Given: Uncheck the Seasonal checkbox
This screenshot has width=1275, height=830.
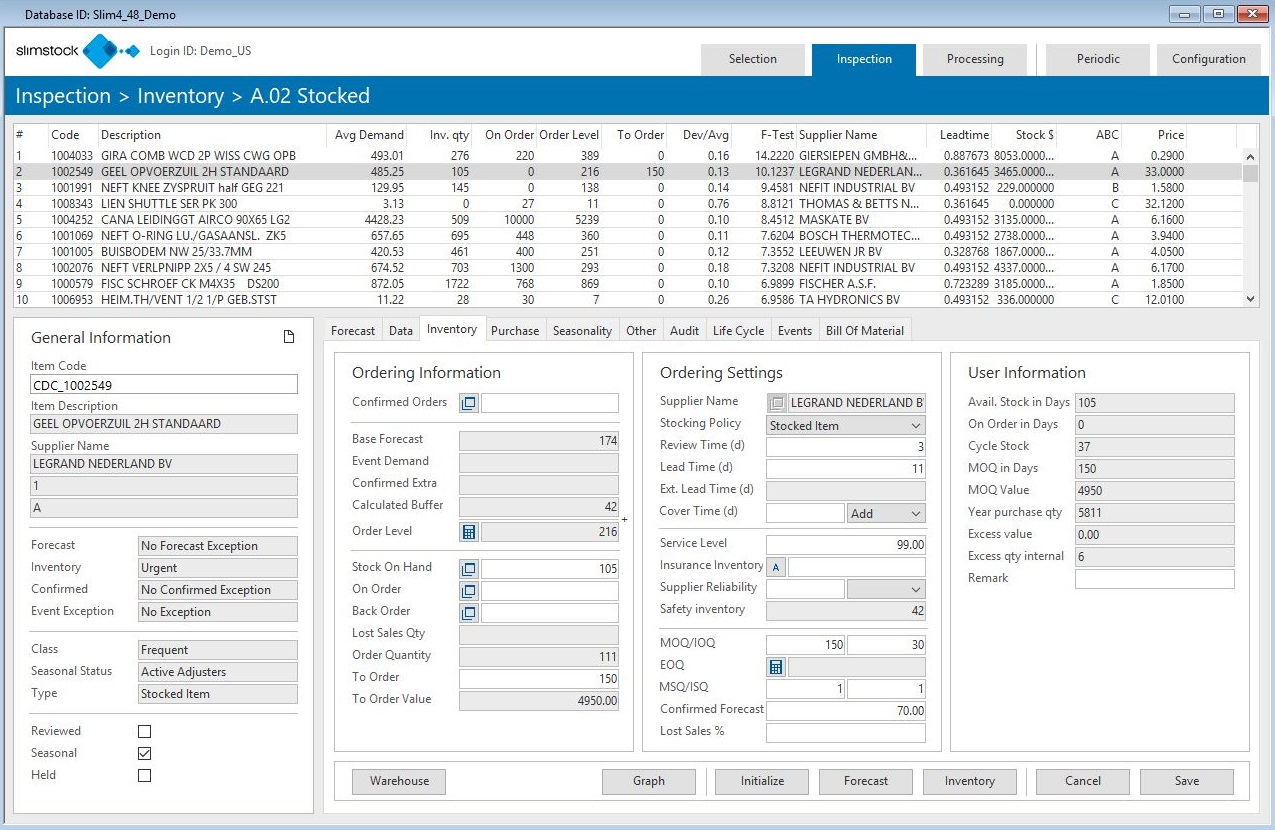Looking at the screenshot, I should [145, 754].
